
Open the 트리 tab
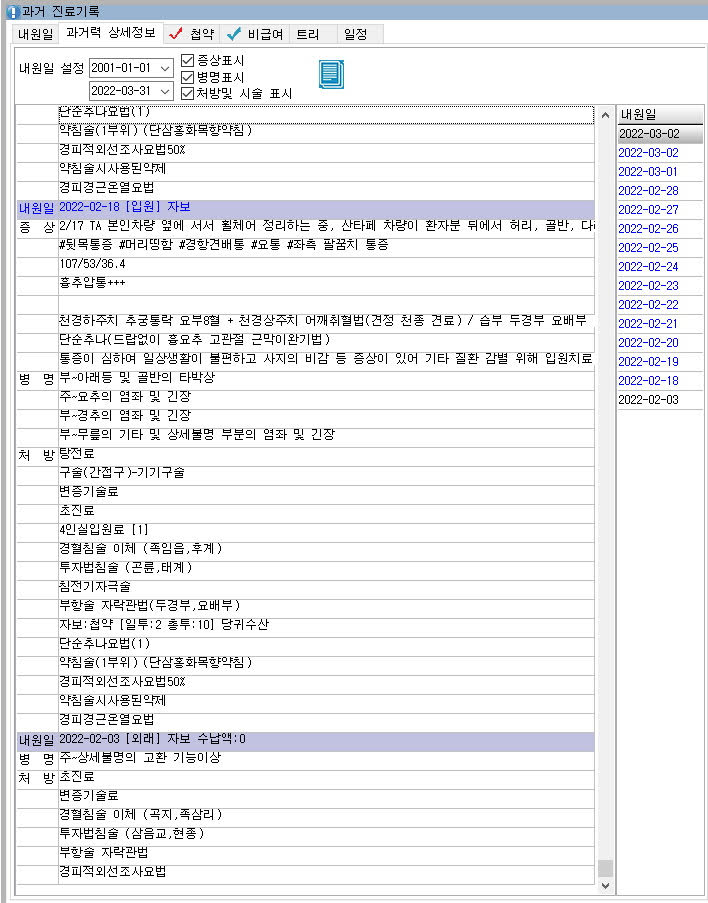pyautogui.click(x=307, y=34)
